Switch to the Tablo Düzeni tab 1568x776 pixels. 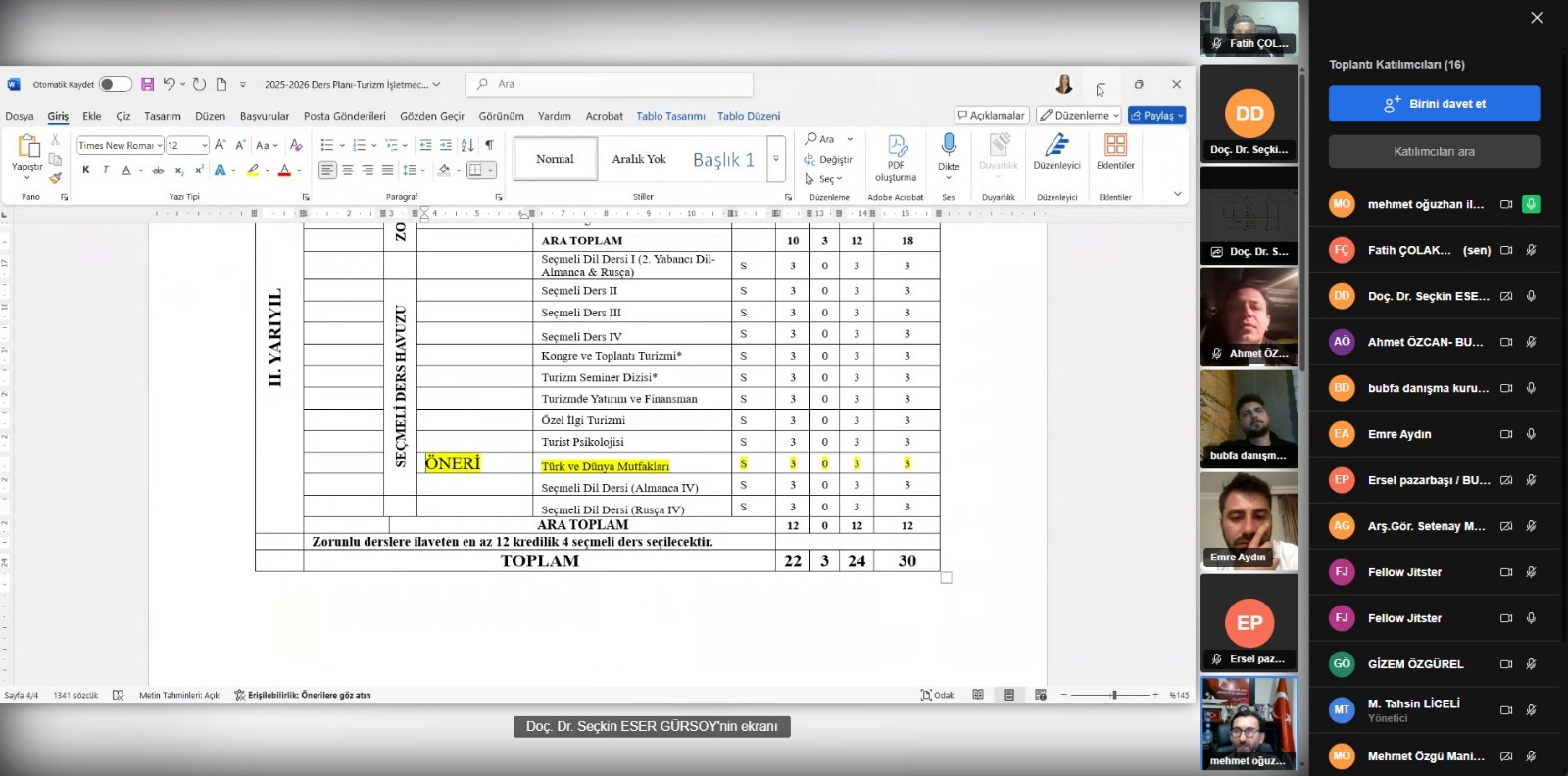pyautogui.click(x=749, y=116)
